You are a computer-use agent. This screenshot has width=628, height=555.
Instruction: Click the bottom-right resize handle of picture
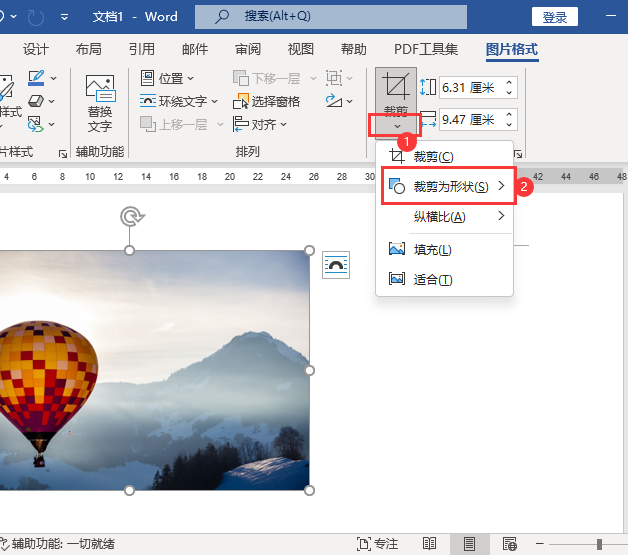[x=309, y=490]
